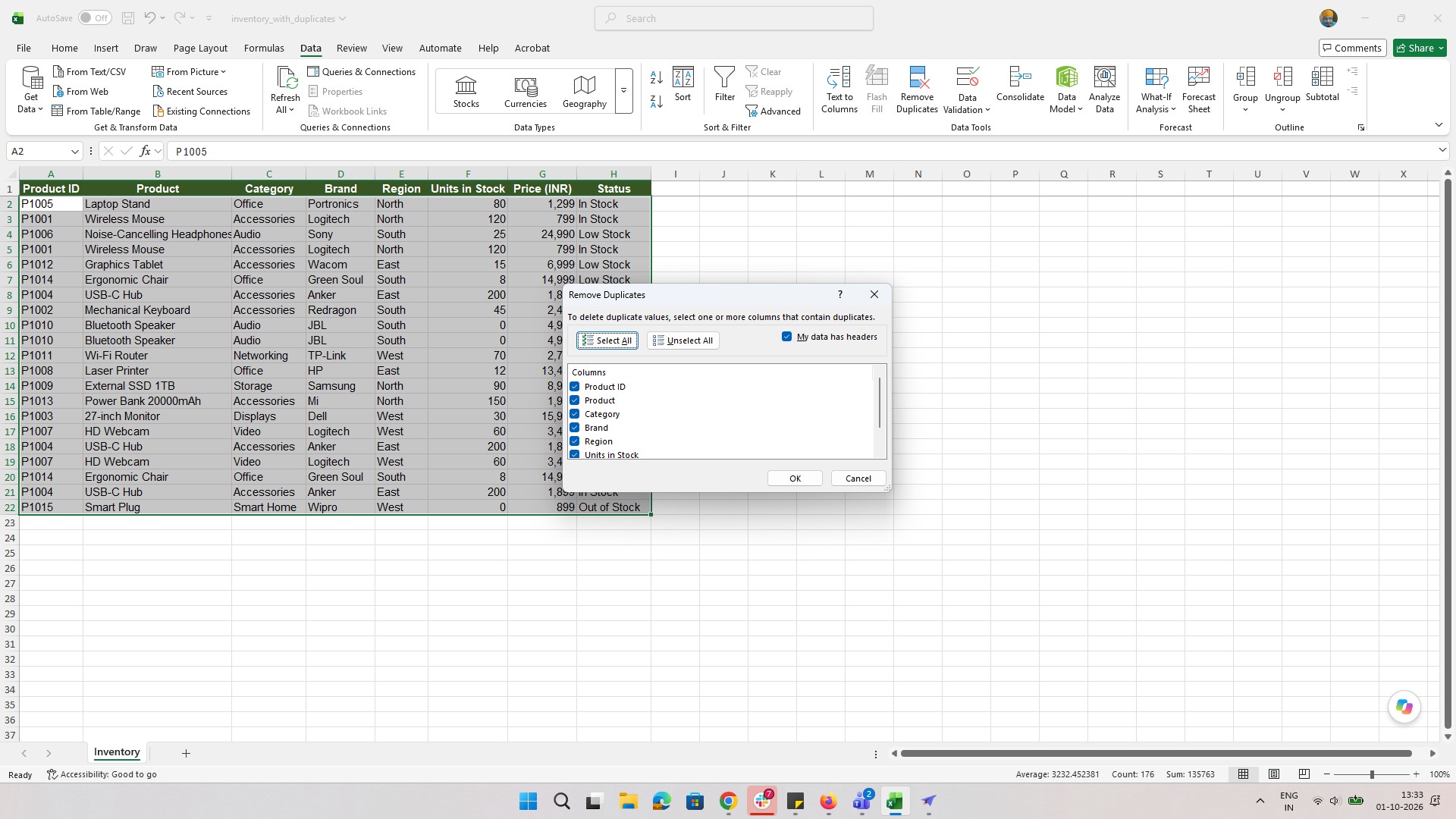Click Advanced filter option

(x=773, y=111)
